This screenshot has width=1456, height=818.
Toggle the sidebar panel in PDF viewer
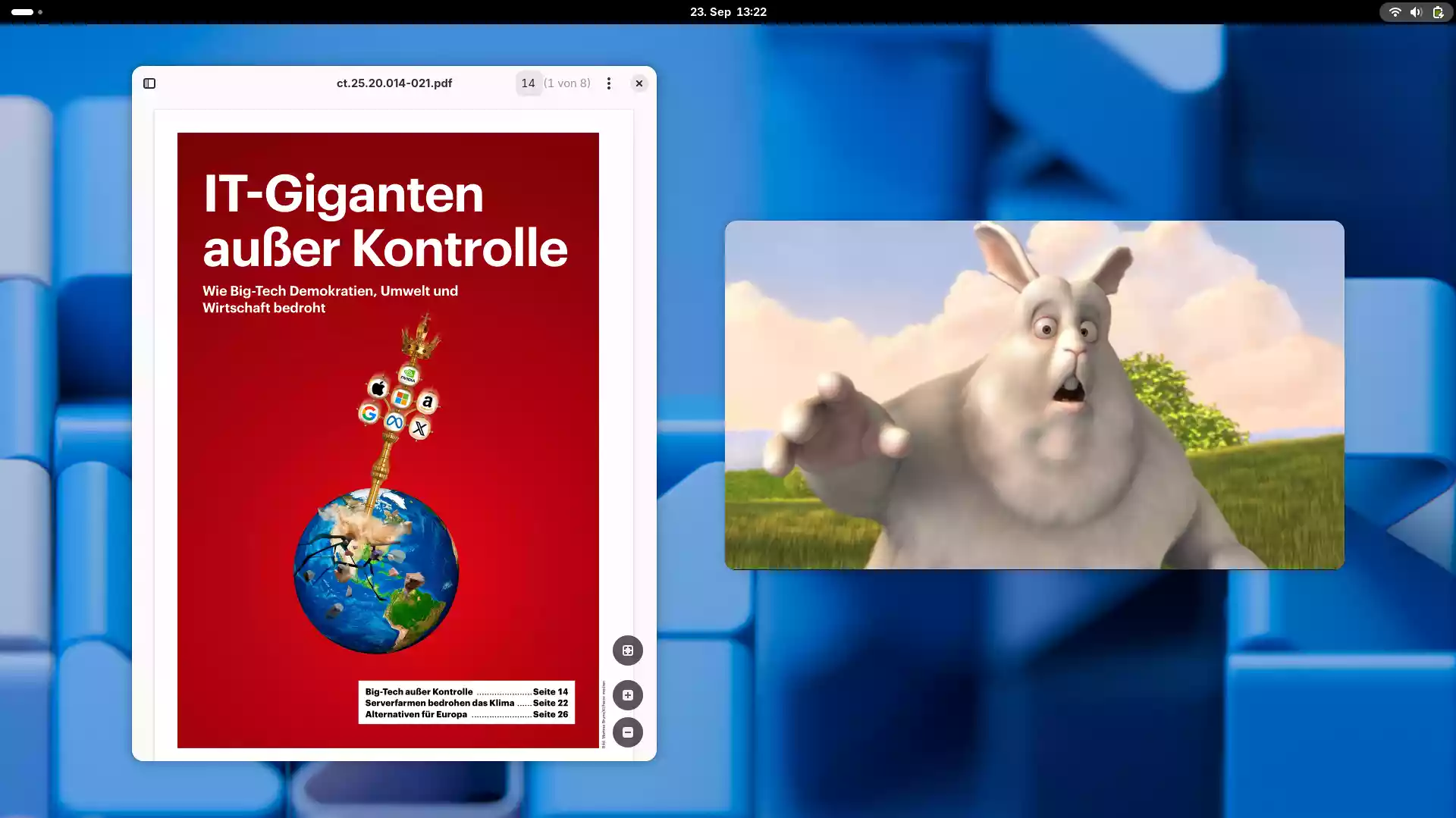(x=149, y=83)
